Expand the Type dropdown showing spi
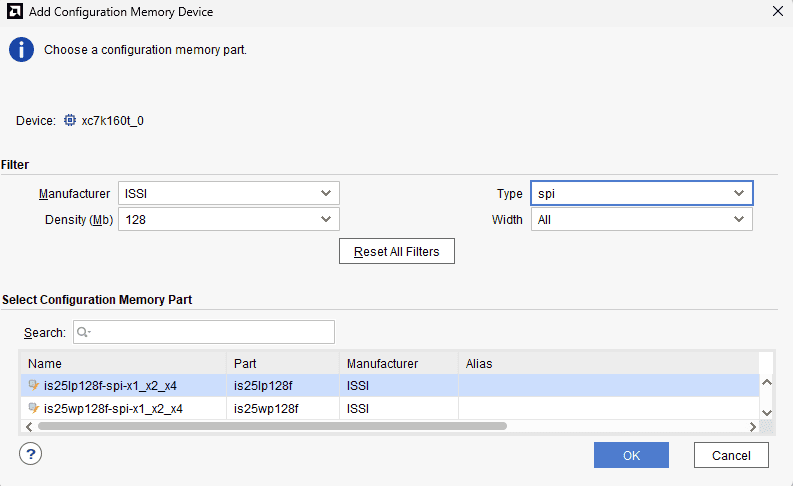Screen dimensions: 793x486 coord(641,193)
